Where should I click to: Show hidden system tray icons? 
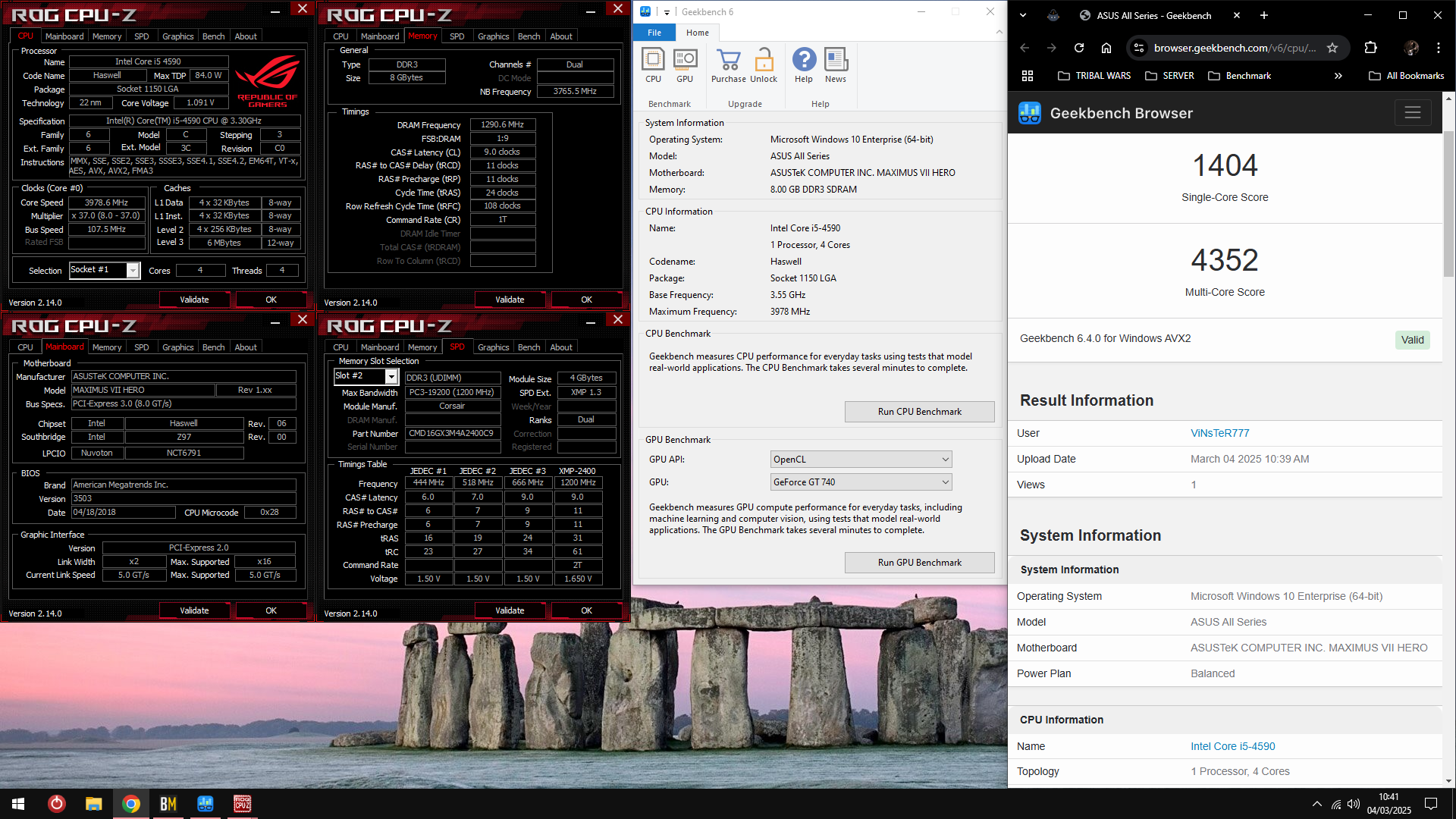tap(1317, 804)
